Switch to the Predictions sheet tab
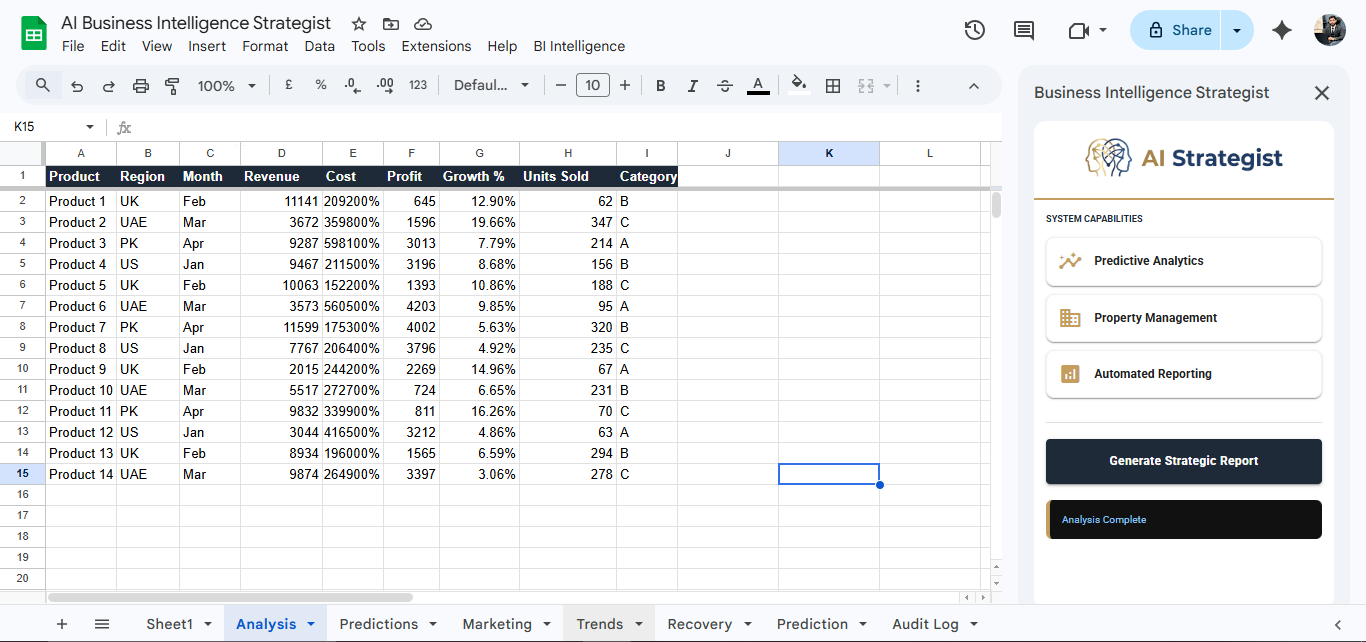This screenshot has width=1366, height=642. point(380,623)
